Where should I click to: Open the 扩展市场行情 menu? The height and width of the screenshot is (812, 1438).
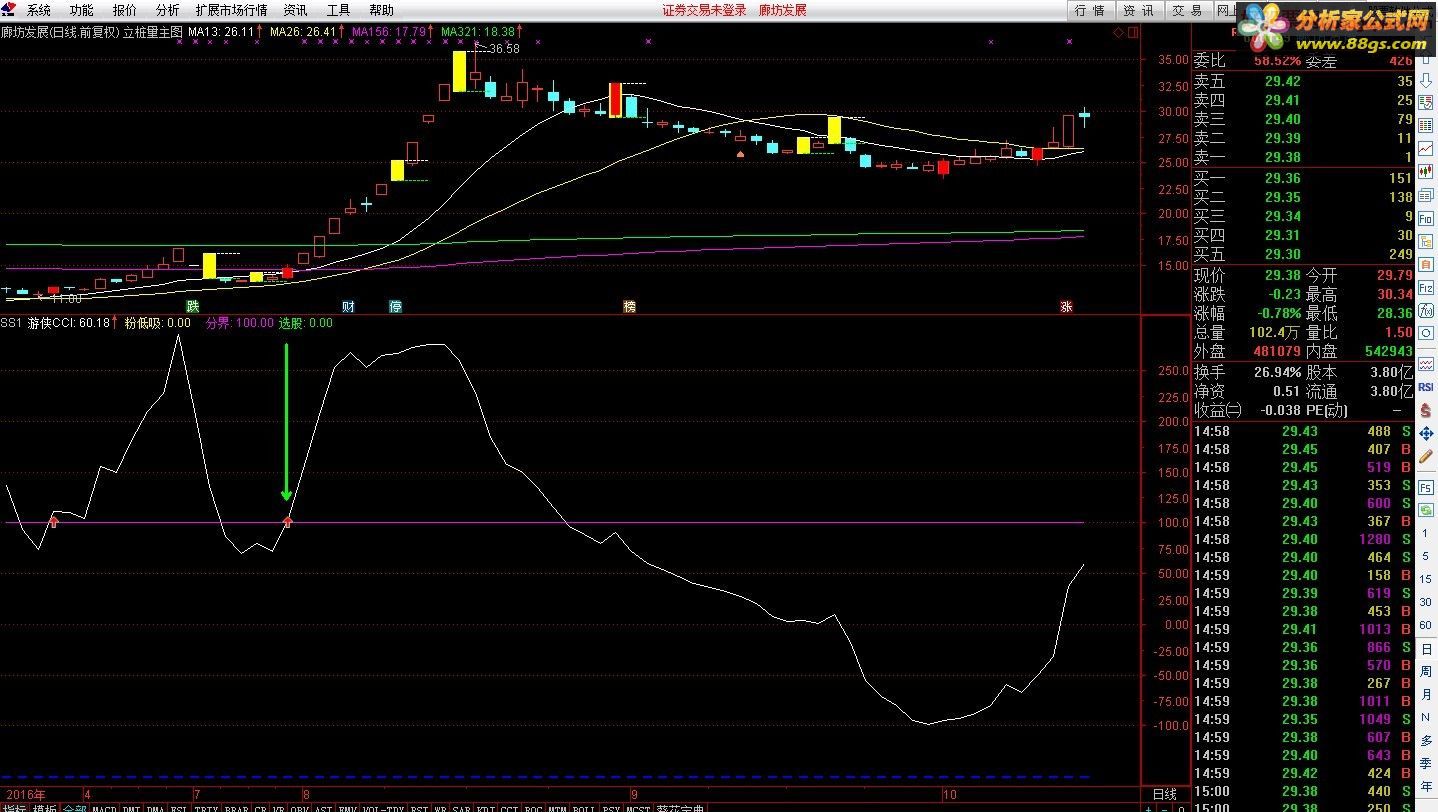click(x=231, y=10)
